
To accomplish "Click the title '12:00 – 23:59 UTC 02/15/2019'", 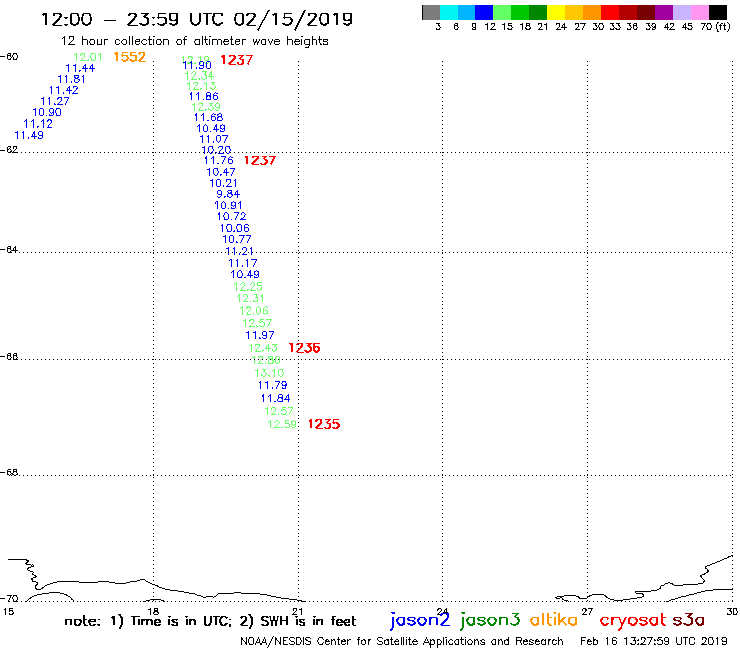I will click(197, 19).
